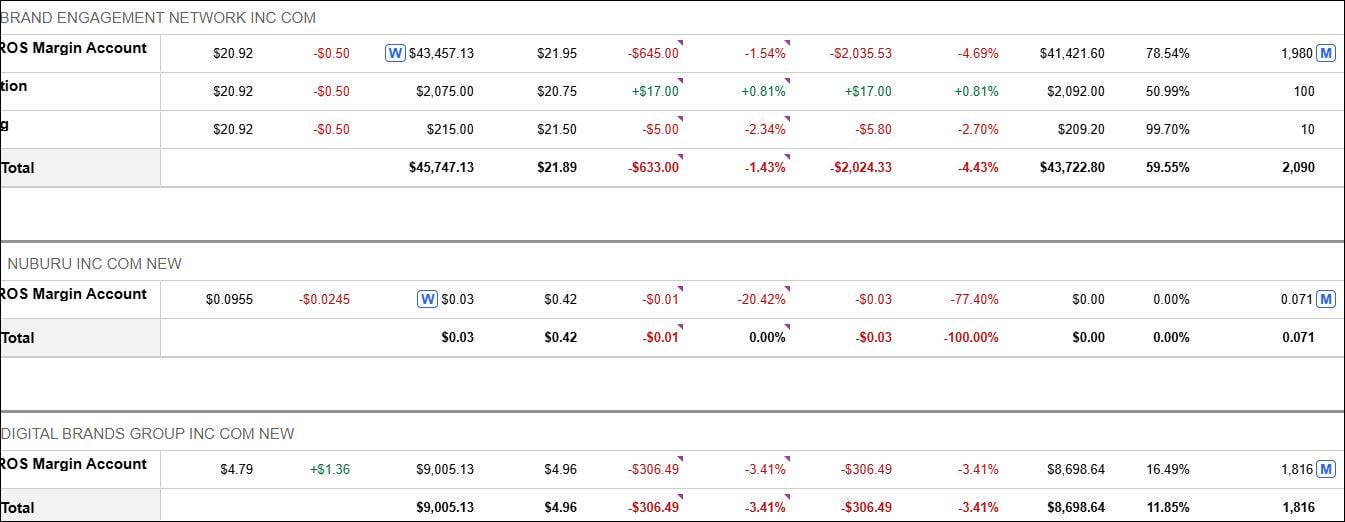This screenshot has height=522, width=1345.
Task: Click Nuburu's $0.0955 last price
Action: tap(229, 299)
